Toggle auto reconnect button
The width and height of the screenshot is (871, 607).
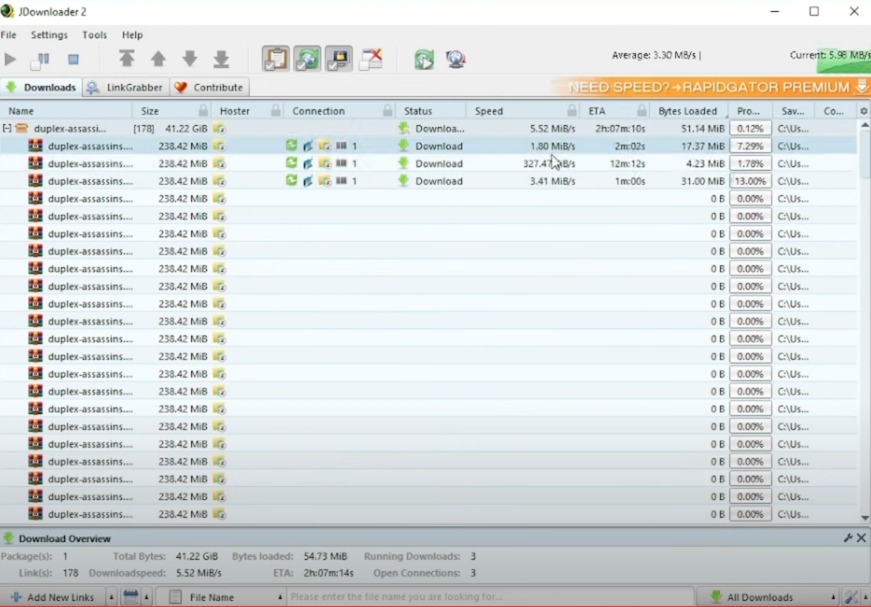pos(307,59)
